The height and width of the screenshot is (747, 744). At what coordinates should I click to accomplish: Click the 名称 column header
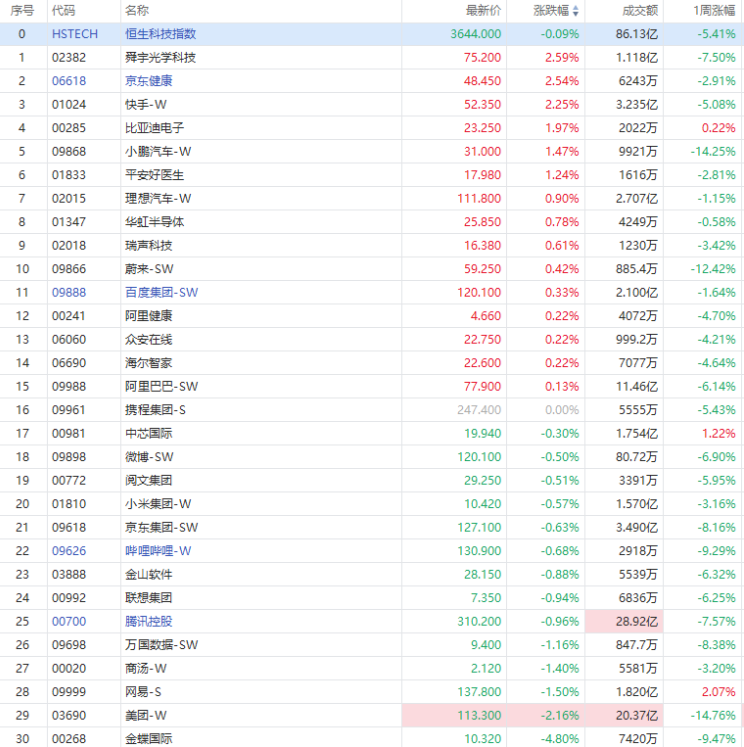point(137,10)
